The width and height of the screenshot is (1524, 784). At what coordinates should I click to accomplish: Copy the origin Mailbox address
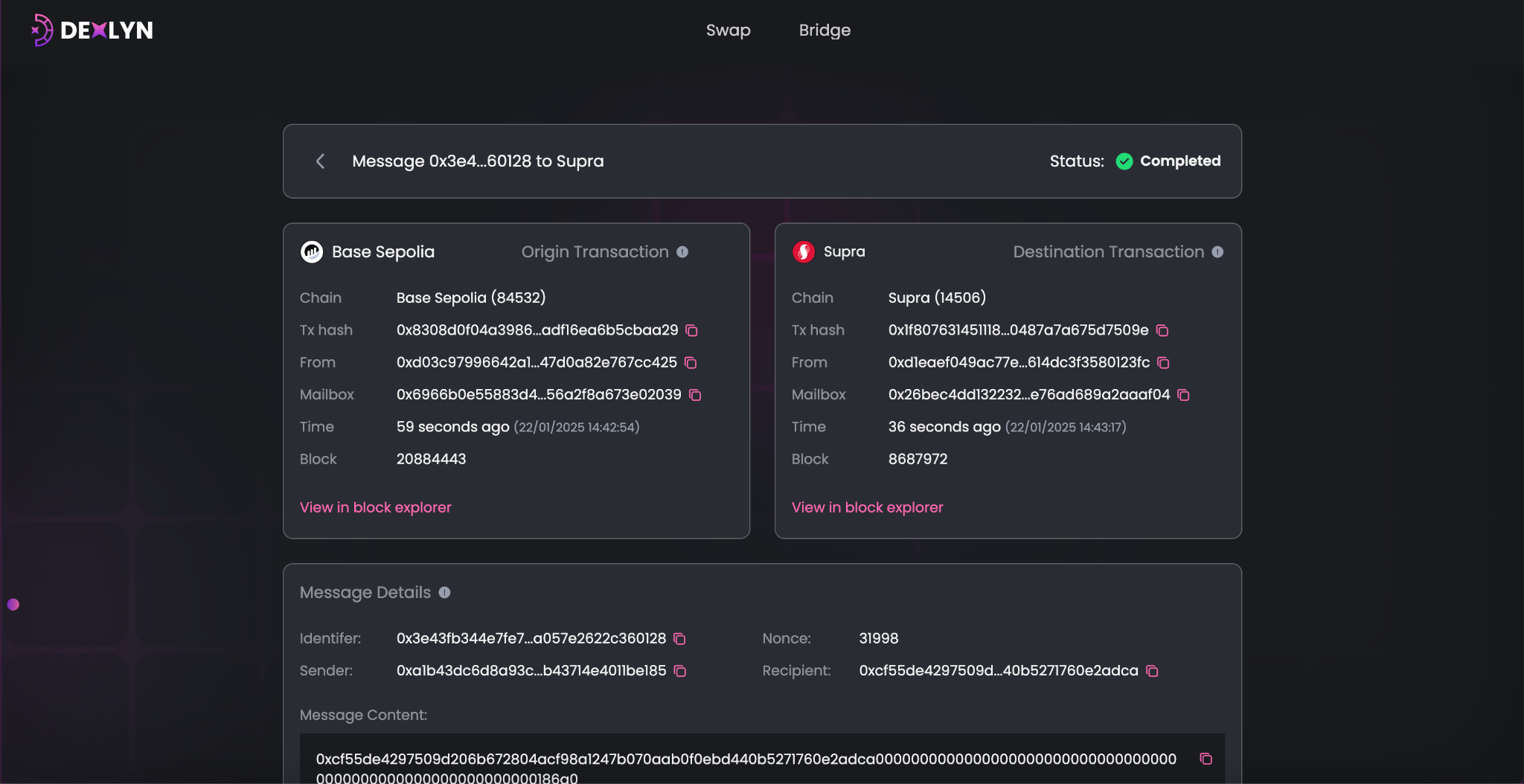[x=695, y=395]
